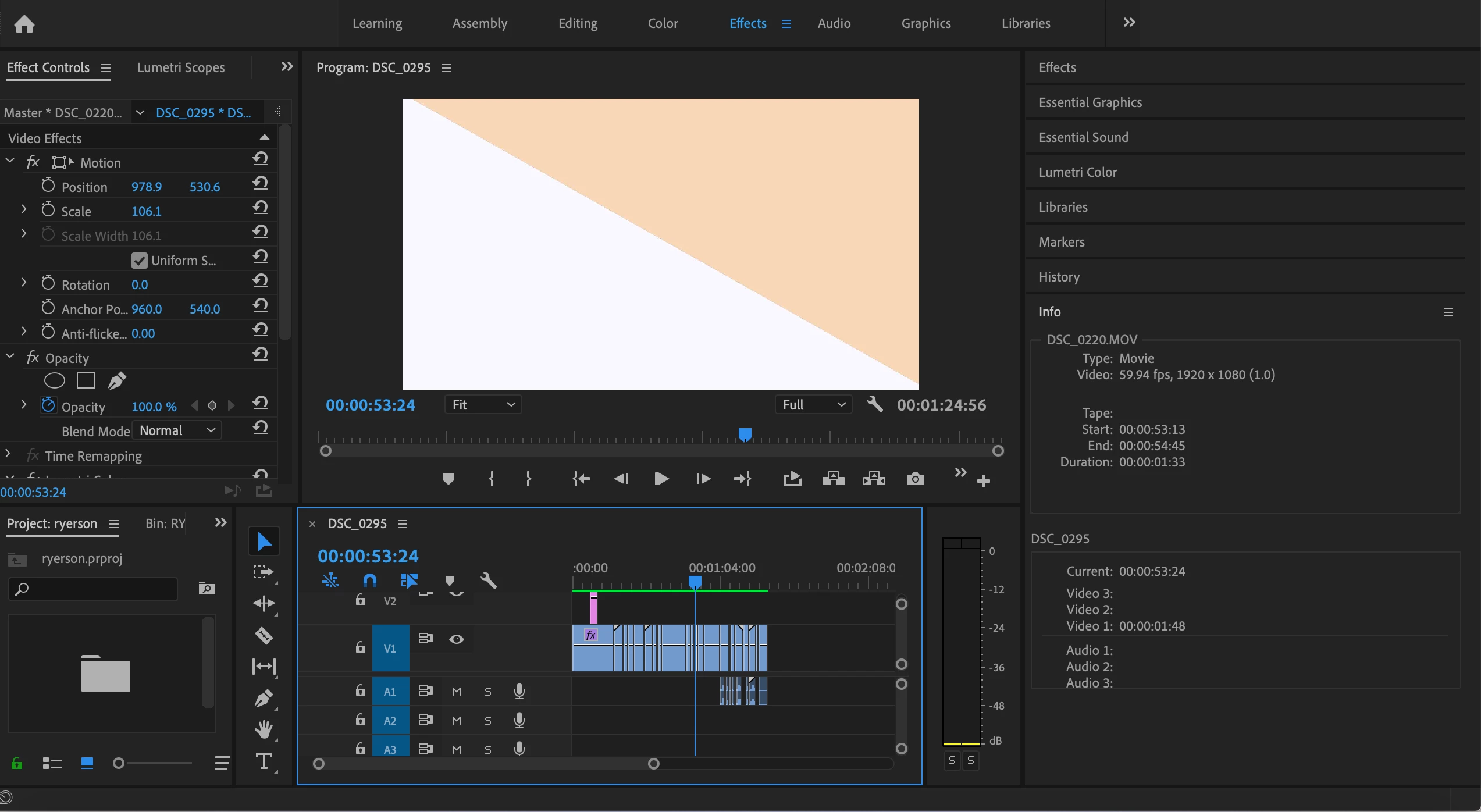The width and height of the screenshot is (1481, 812).
Task: Switch to the Color workspace
Action: coord(663,23)
